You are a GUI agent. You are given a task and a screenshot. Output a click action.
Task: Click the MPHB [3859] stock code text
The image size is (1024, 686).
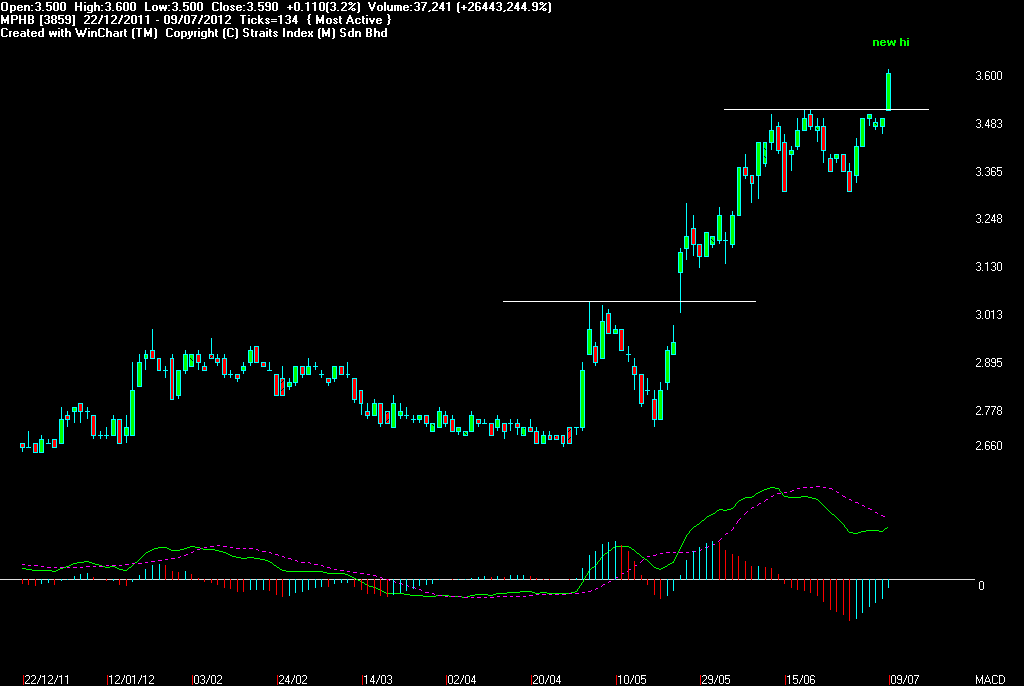pyautogui.click(x=38, y=20)
